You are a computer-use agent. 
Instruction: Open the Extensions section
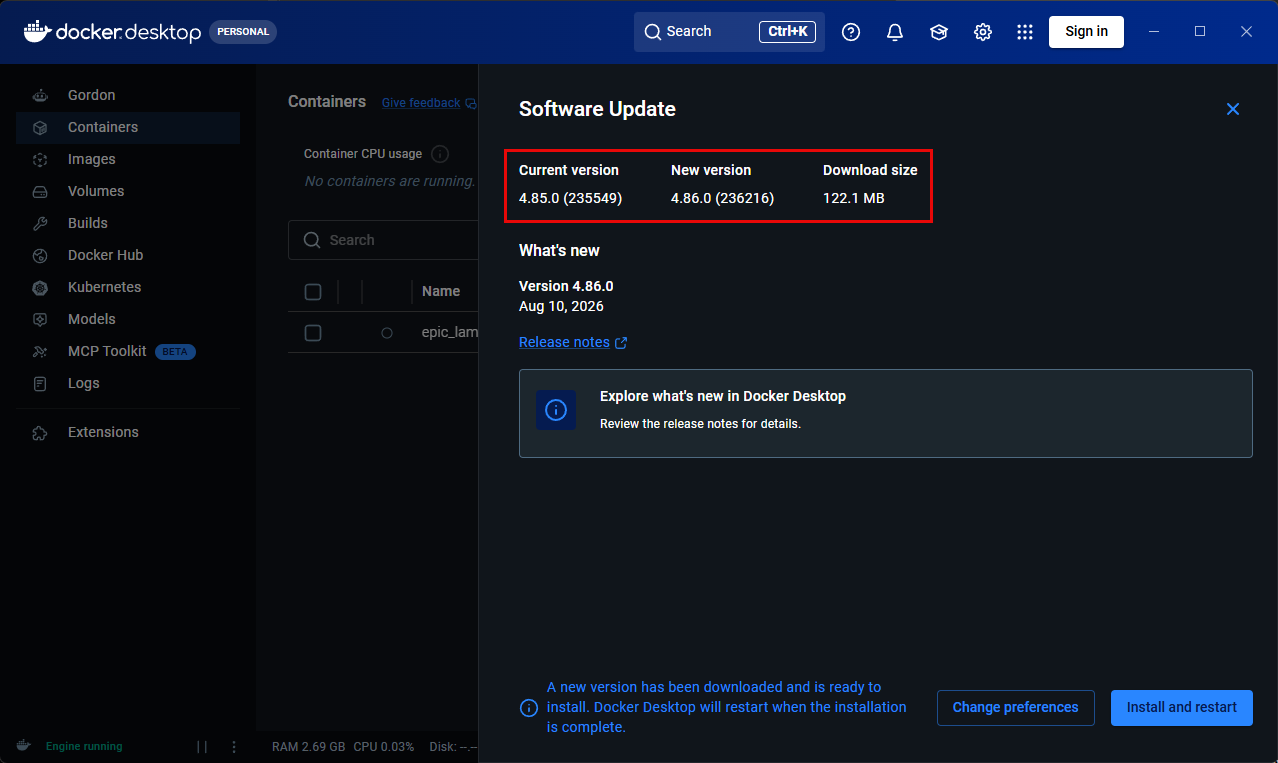128,432
